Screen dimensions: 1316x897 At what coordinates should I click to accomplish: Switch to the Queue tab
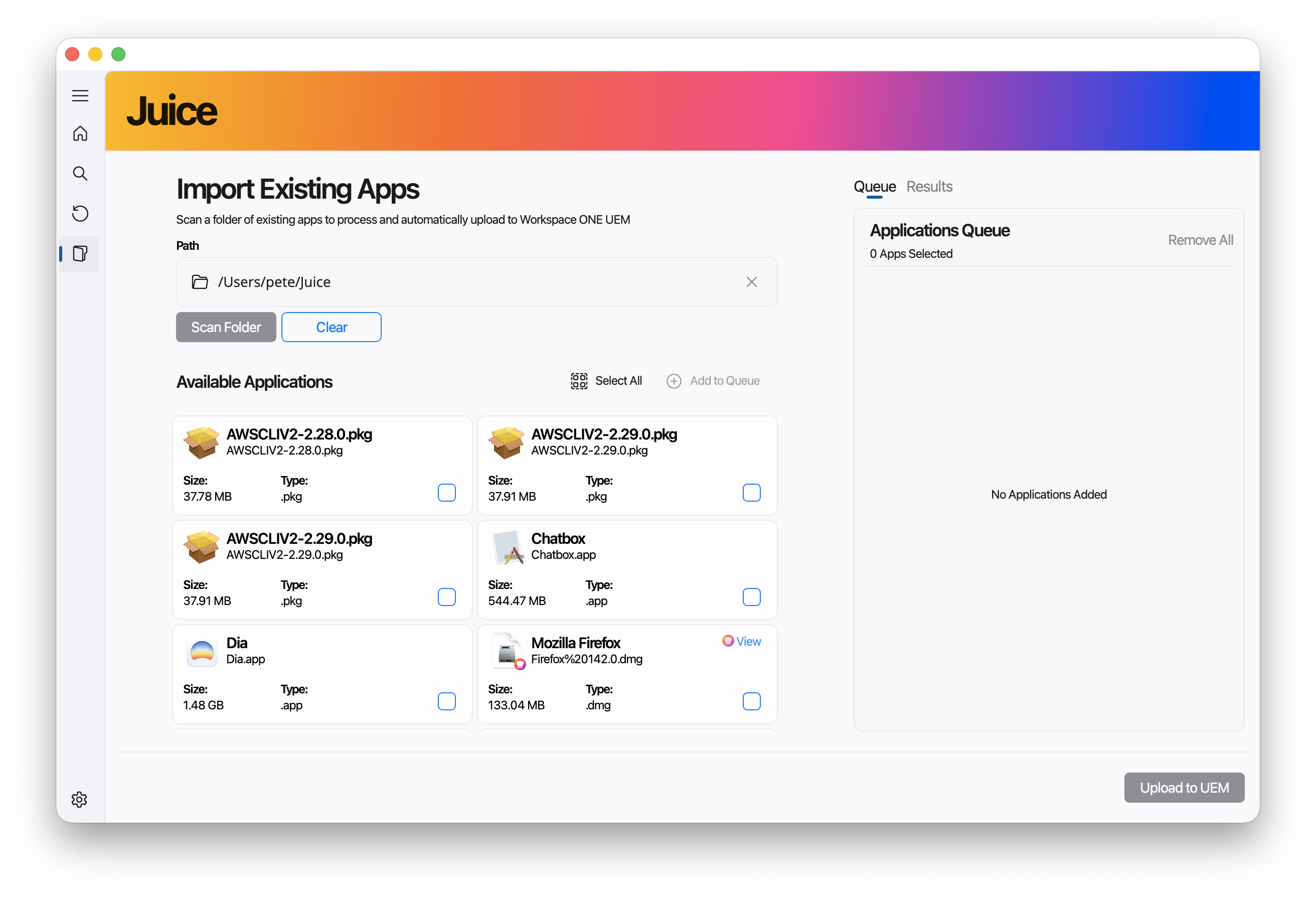[874, 187]
